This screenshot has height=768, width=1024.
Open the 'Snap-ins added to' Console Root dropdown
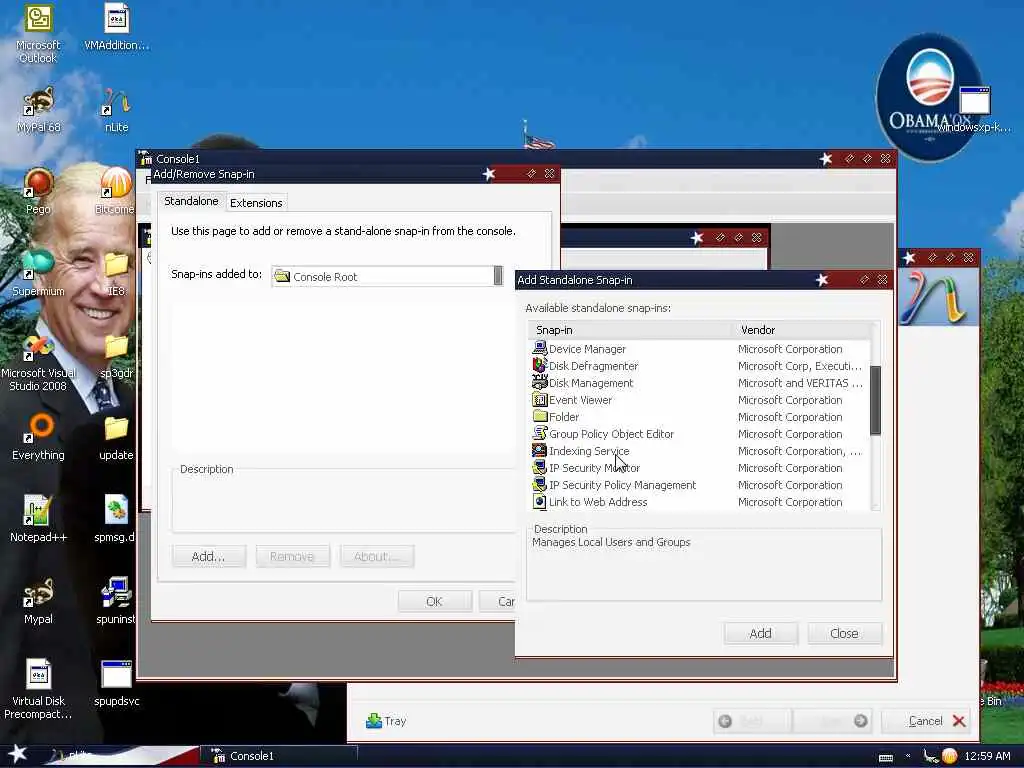(387, 276)
